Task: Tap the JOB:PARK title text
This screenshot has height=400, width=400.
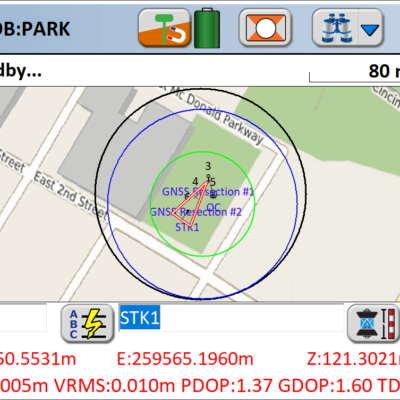Action: 35,29
